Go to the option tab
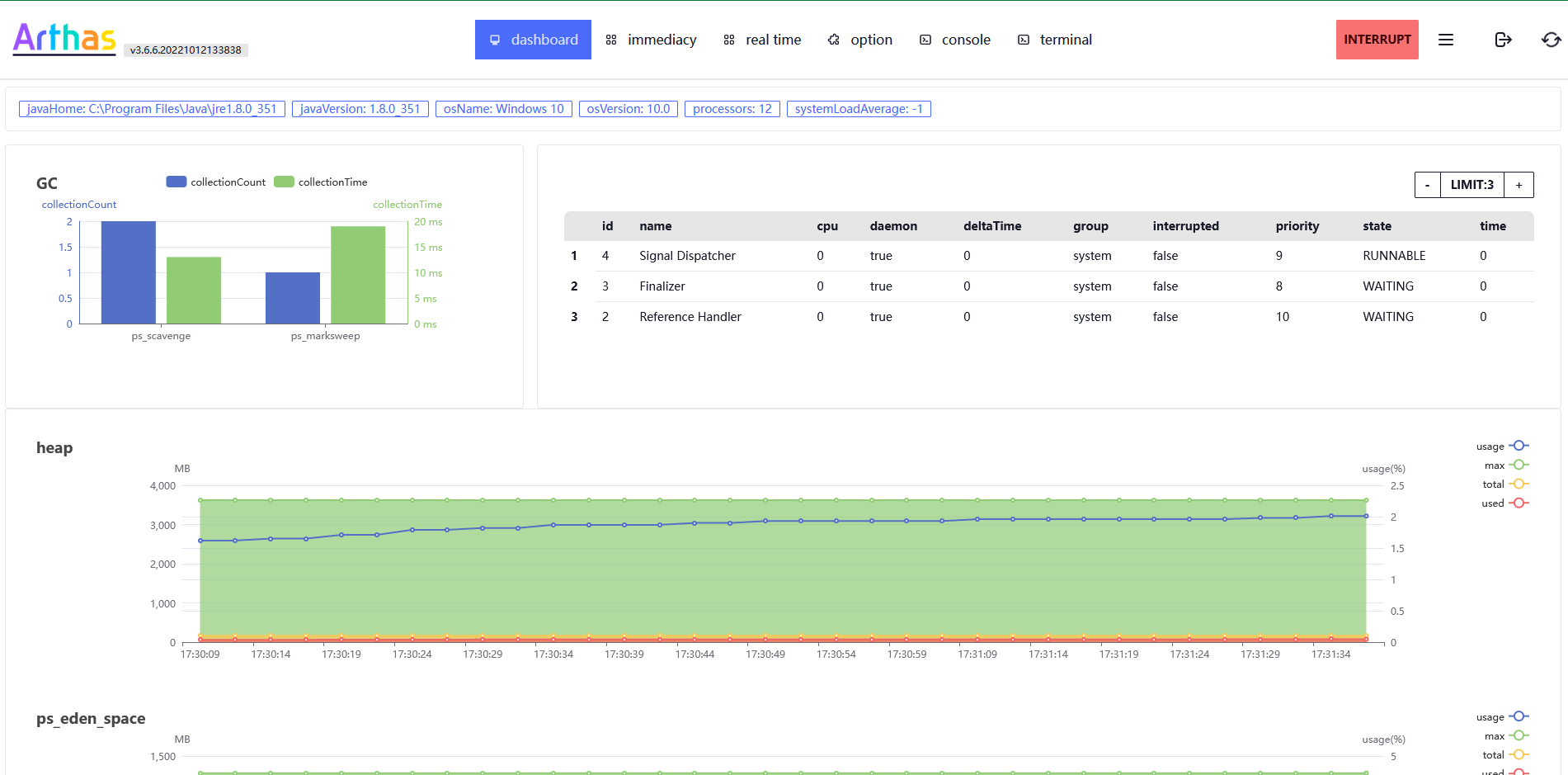This screenshot has width=1568, height=775. pos(860,40)
